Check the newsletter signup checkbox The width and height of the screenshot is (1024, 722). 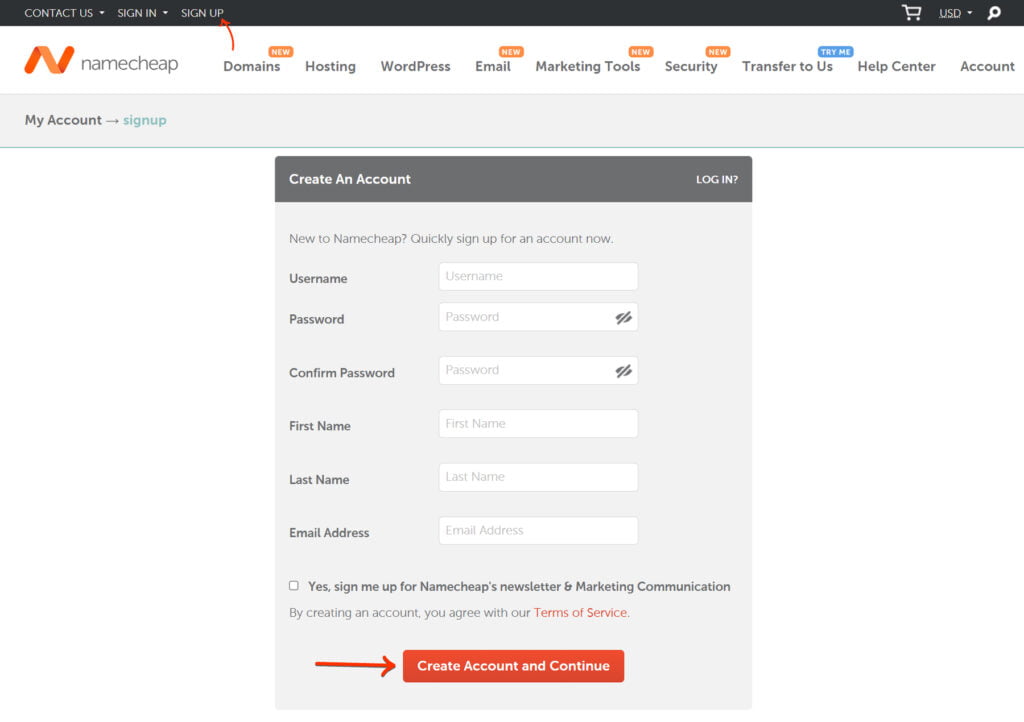pyautogui.click(x=294, y=586)
